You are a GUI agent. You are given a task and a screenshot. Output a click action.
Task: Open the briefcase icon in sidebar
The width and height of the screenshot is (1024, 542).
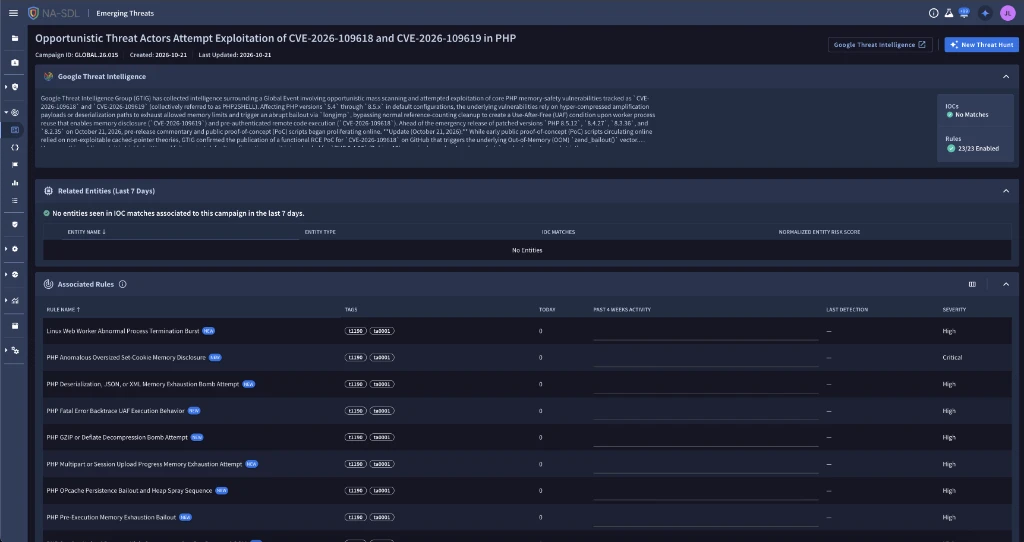pos(15,63)
